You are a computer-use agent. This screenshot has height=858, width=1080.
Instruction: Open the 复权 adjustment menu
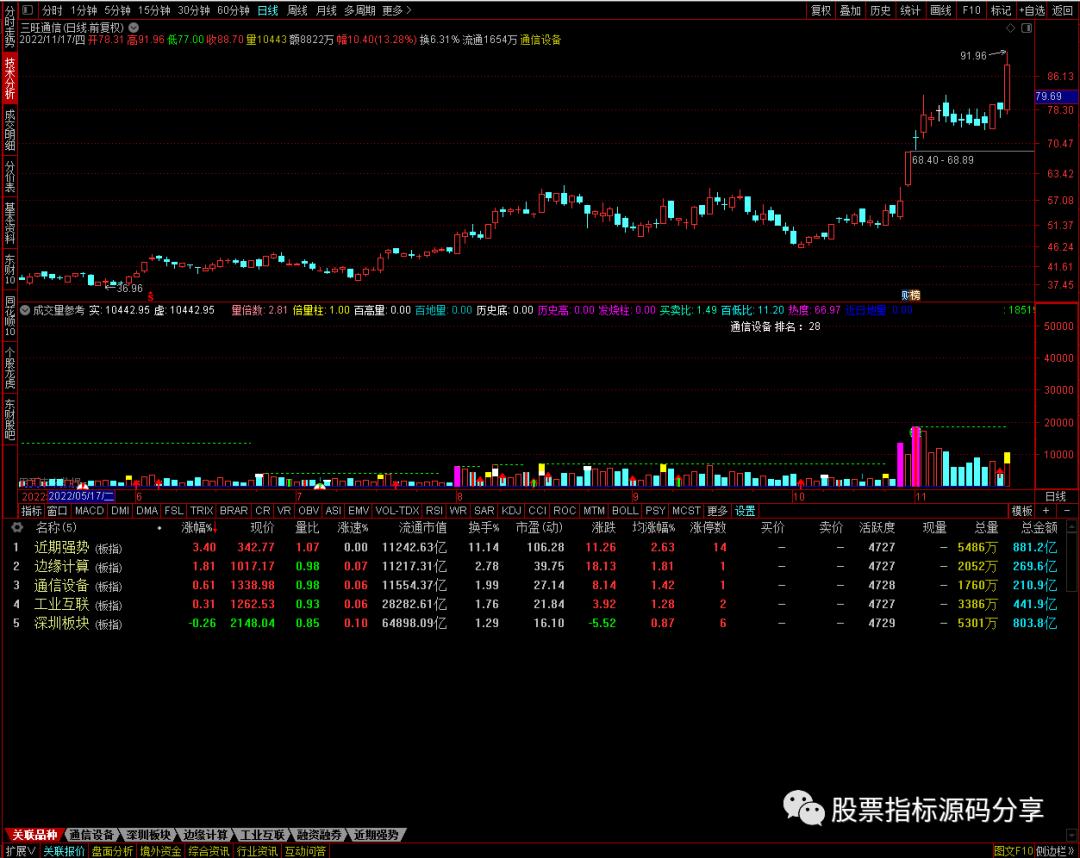point(820,10)
